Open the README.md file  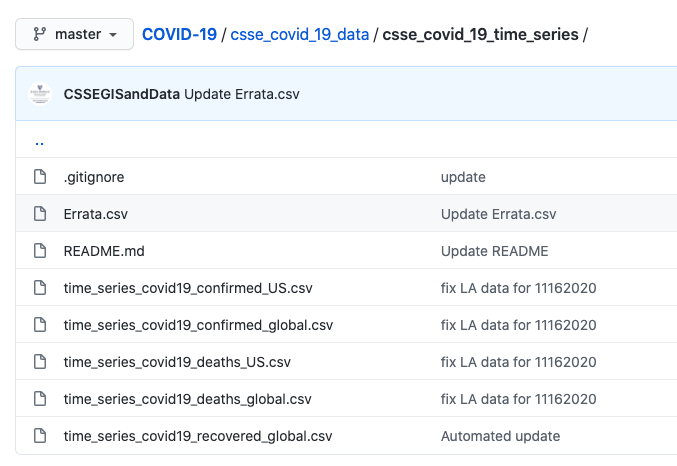104,251
